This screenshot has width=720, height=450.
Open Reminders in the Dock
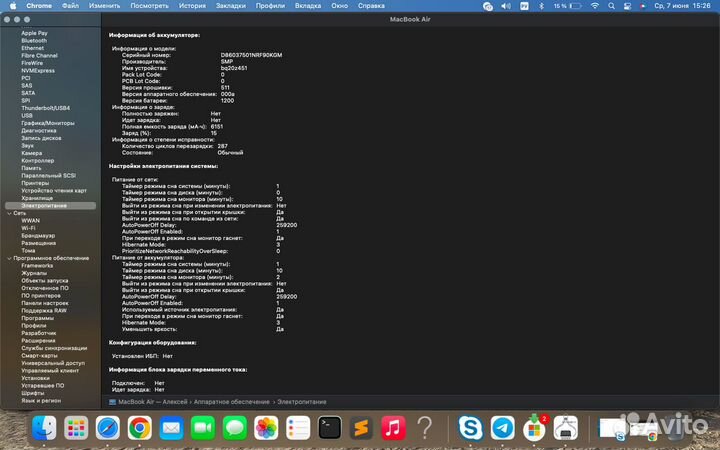(298, 428)
